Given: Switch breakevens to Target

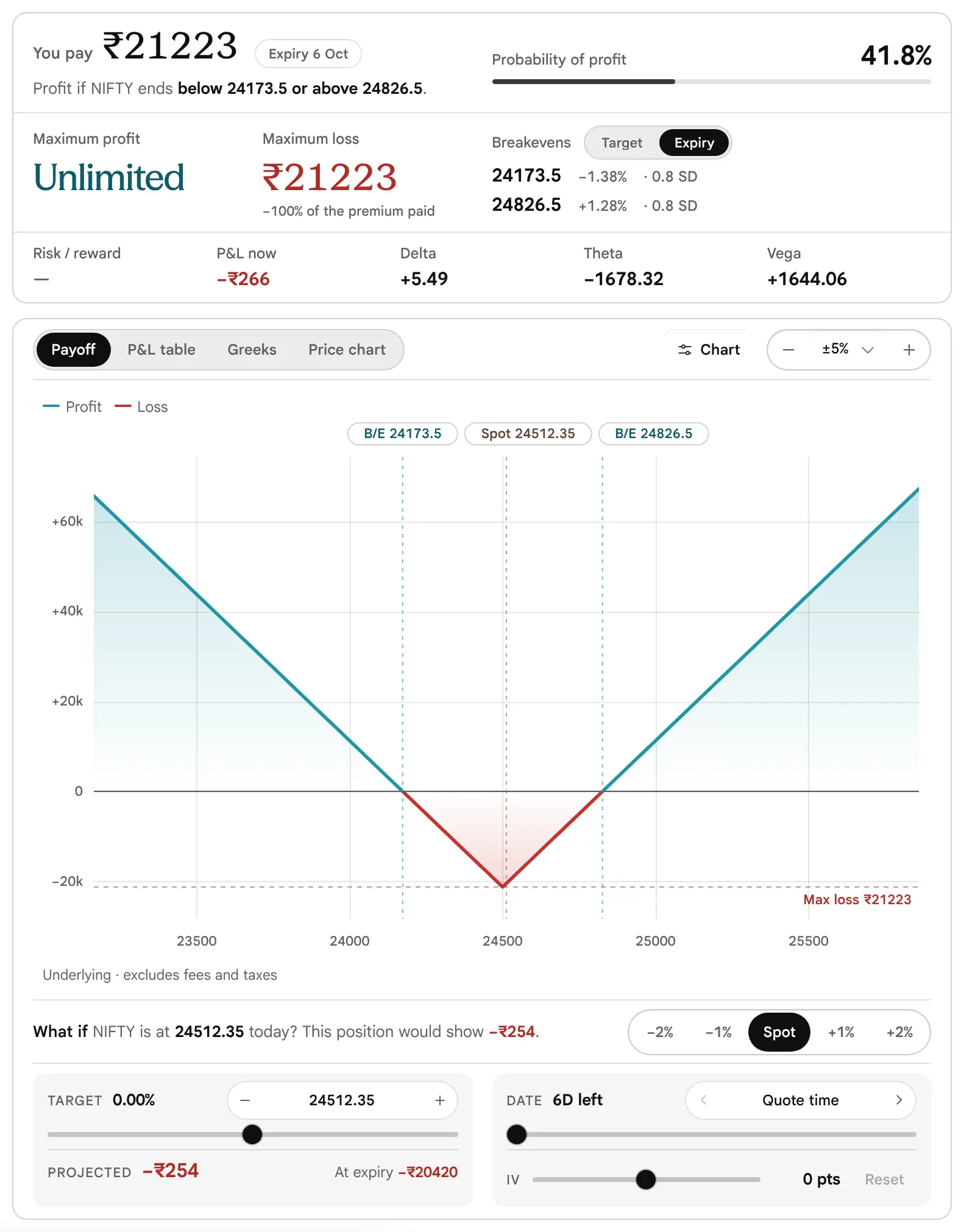Looking at the screenshot, I should [622, 143].
